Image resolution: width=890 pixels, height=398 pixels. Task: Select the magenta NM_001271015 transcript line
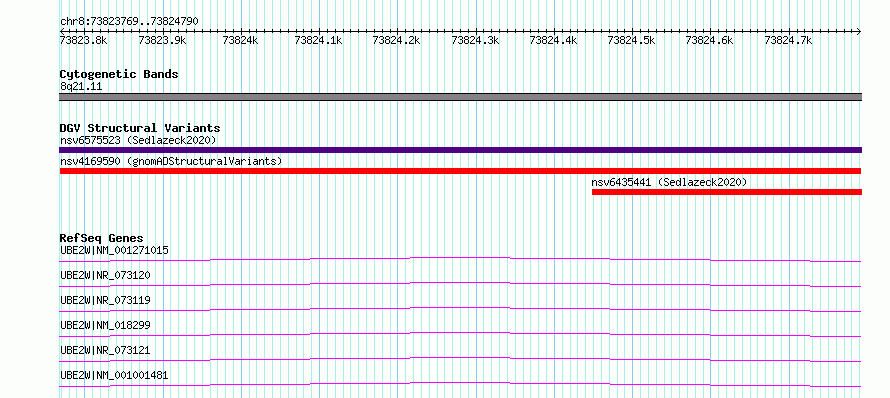coord(460,259)
